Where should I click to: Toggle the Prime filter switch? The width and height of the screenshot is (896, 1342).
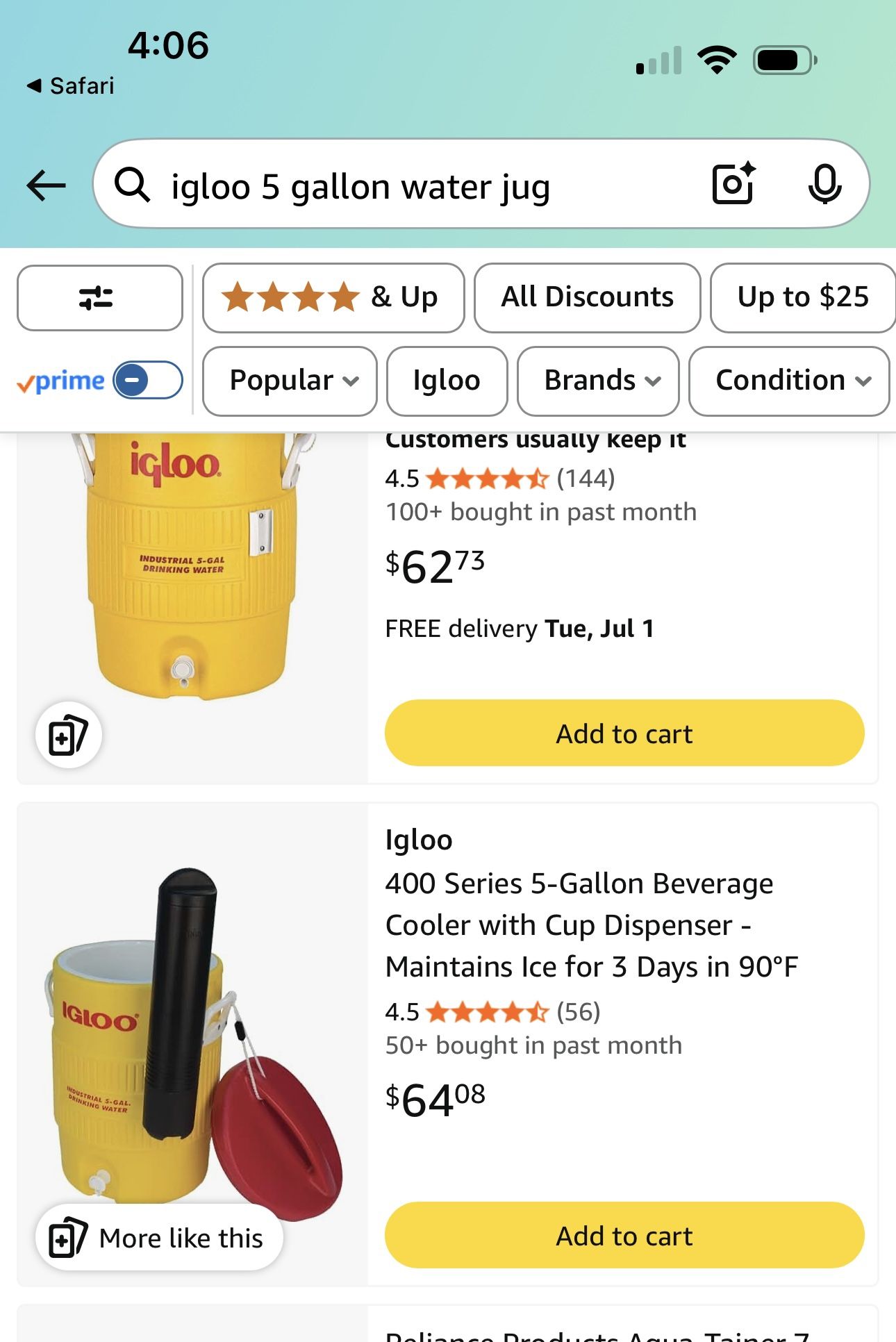point(148,380)
